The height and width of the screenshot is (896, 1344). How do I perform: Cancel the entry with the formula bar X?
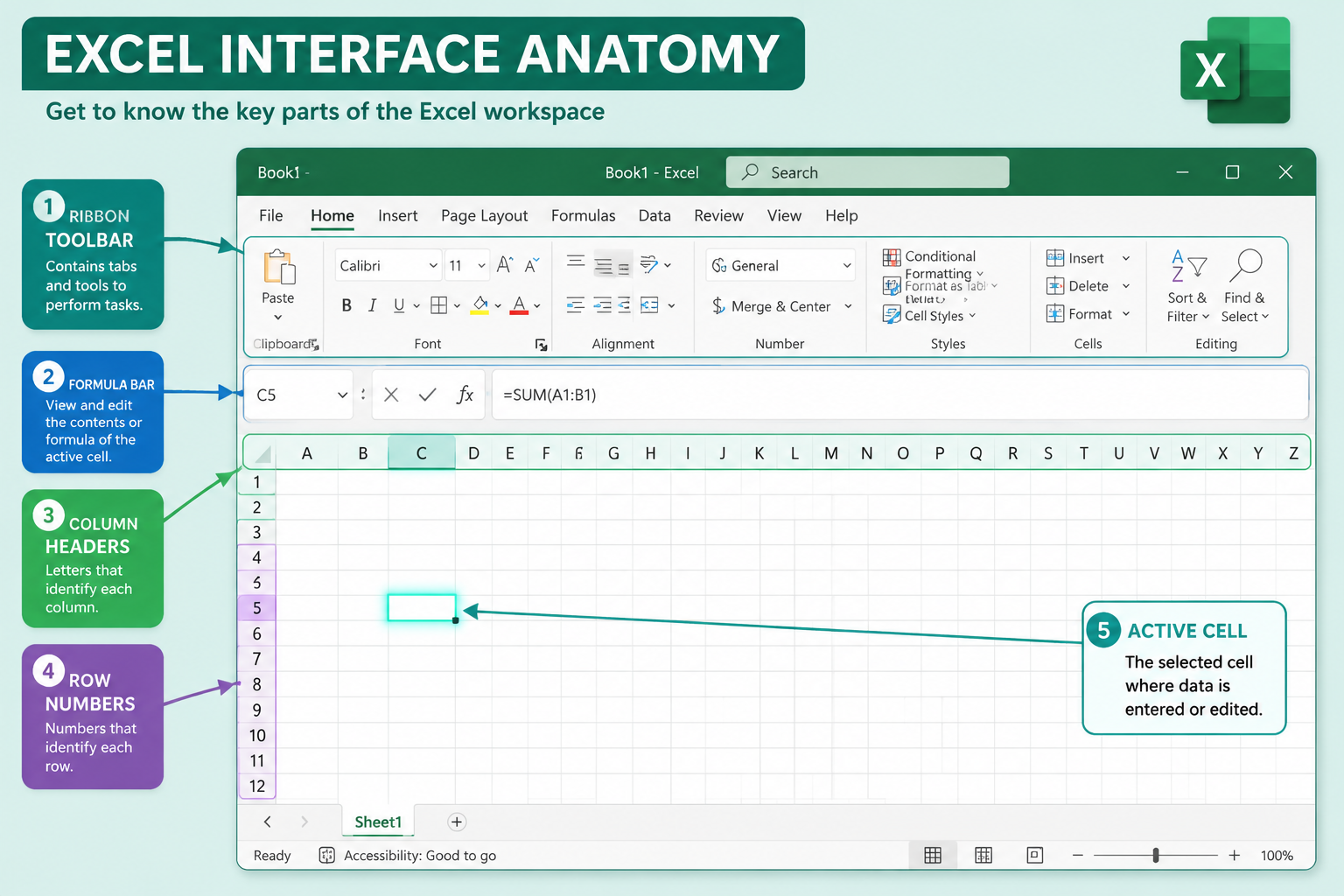coord(391,395)
